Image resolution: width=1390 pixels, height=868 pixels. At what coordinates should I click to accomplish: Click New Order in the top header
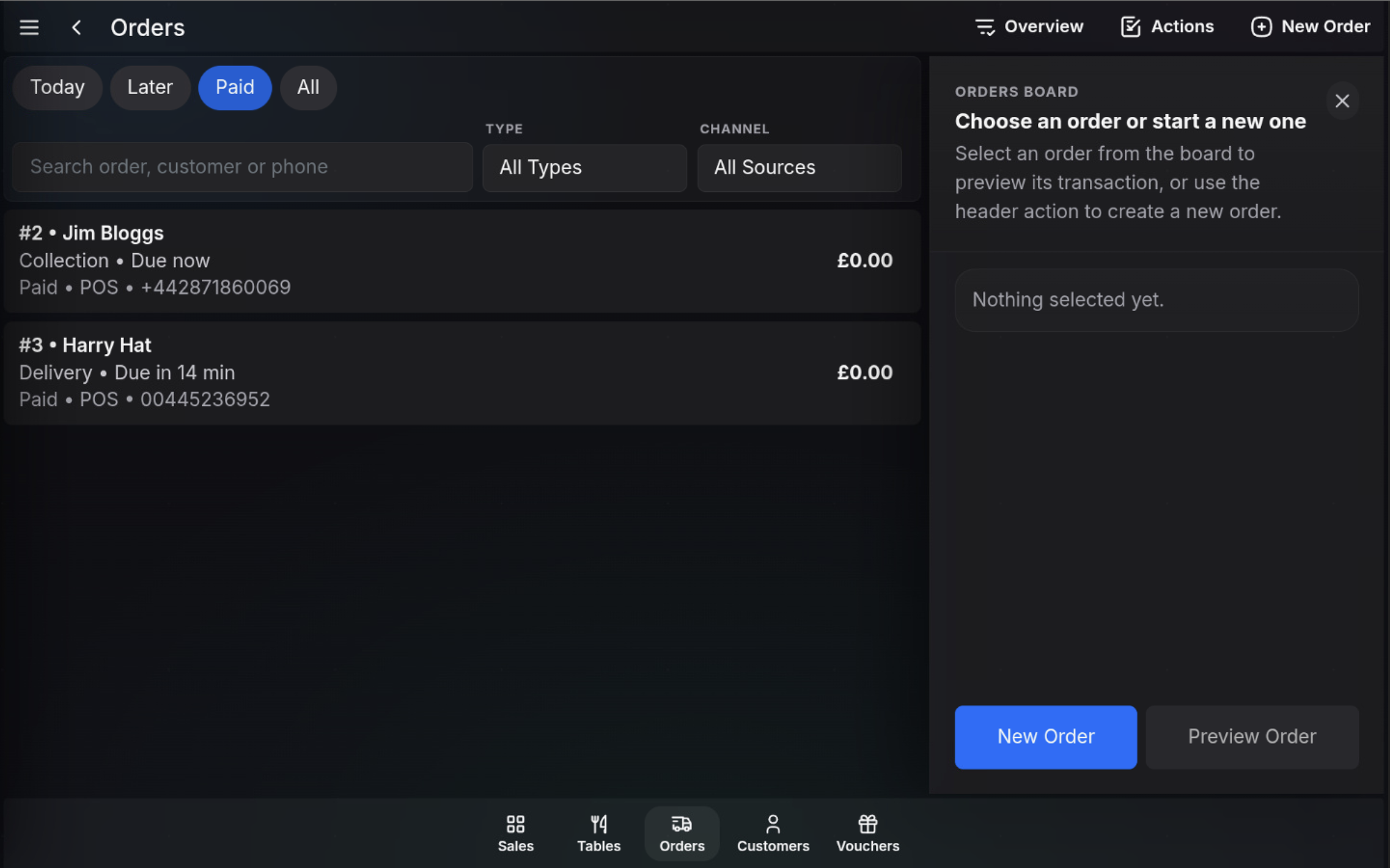click(x=1310, y=27)
